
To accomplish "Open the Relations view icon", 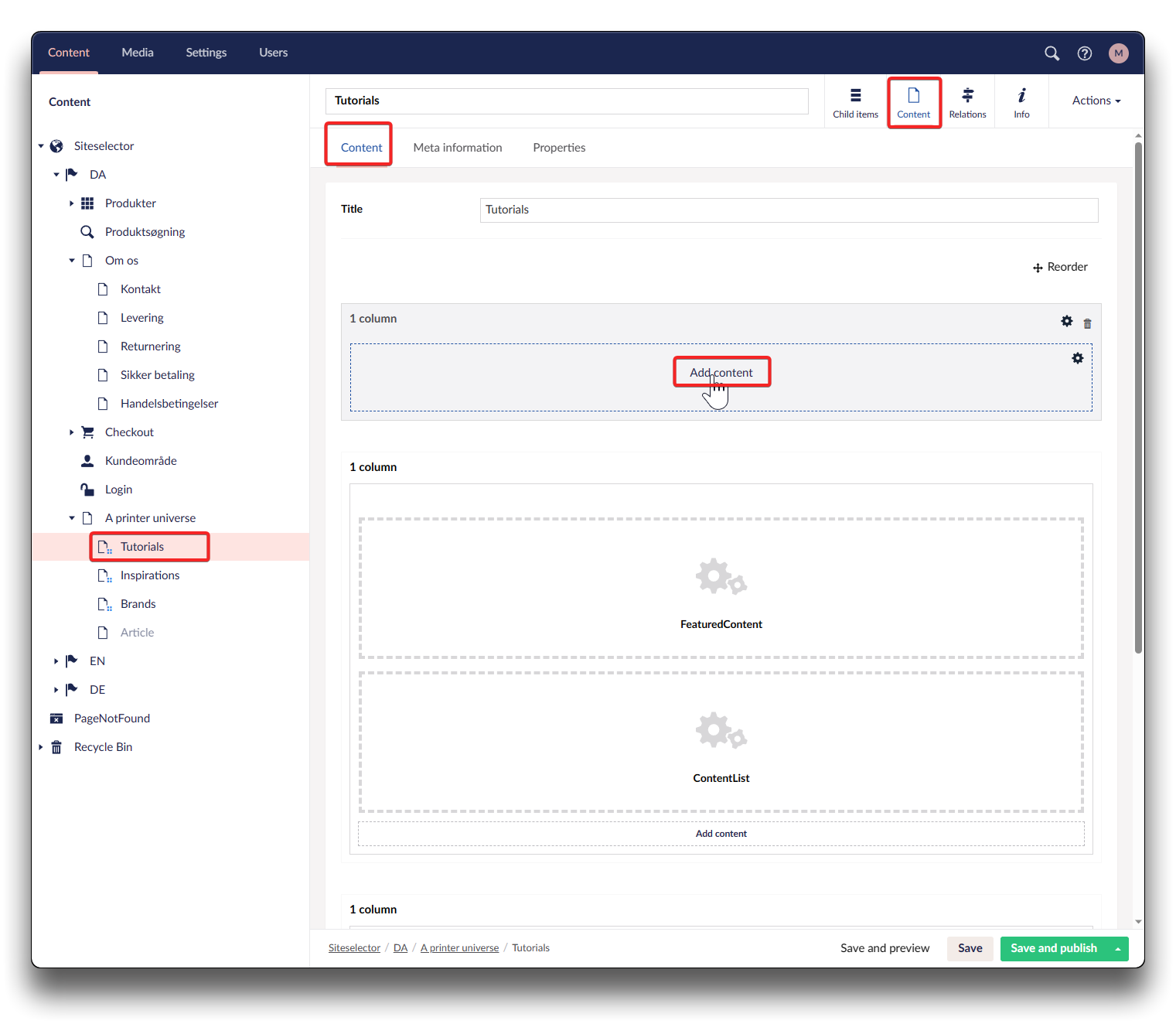I will click(x=967, y=102).
